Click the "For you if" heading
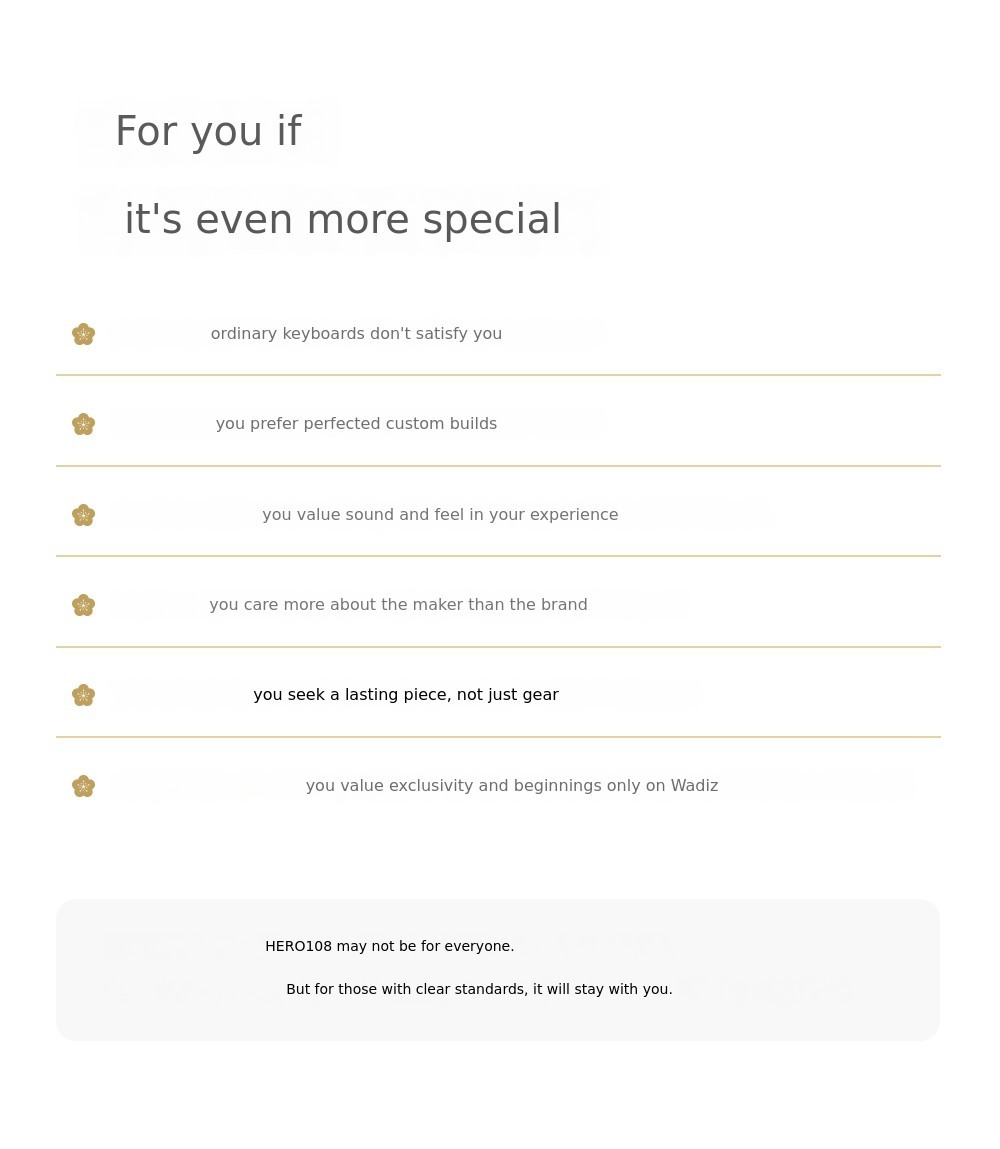This screenshot has width=1000, height=1149. tap(208, 132)
